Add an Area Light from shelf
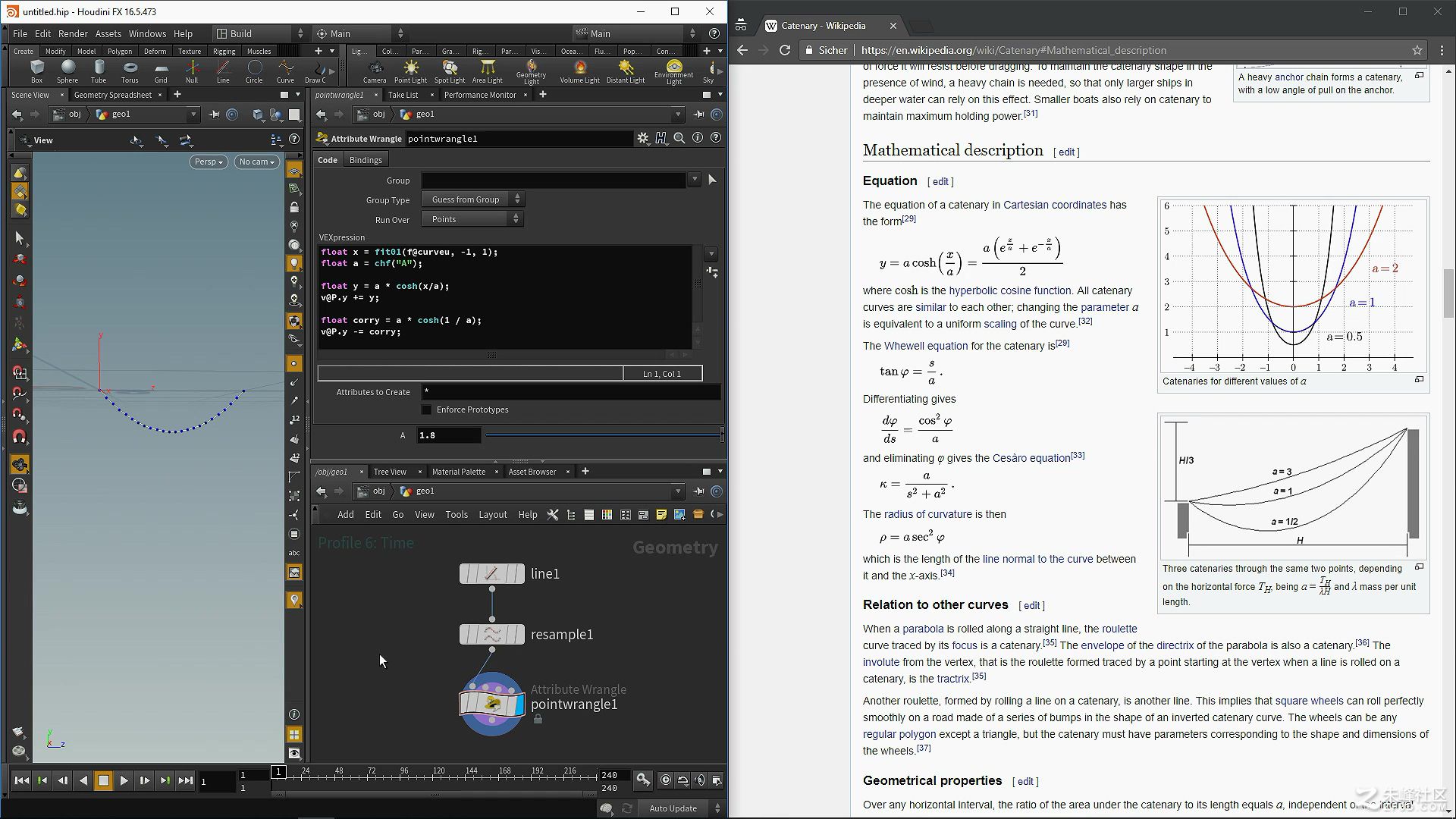Image resolution: width=1456 pixels, height=819 pixels. tap(488, 71)
